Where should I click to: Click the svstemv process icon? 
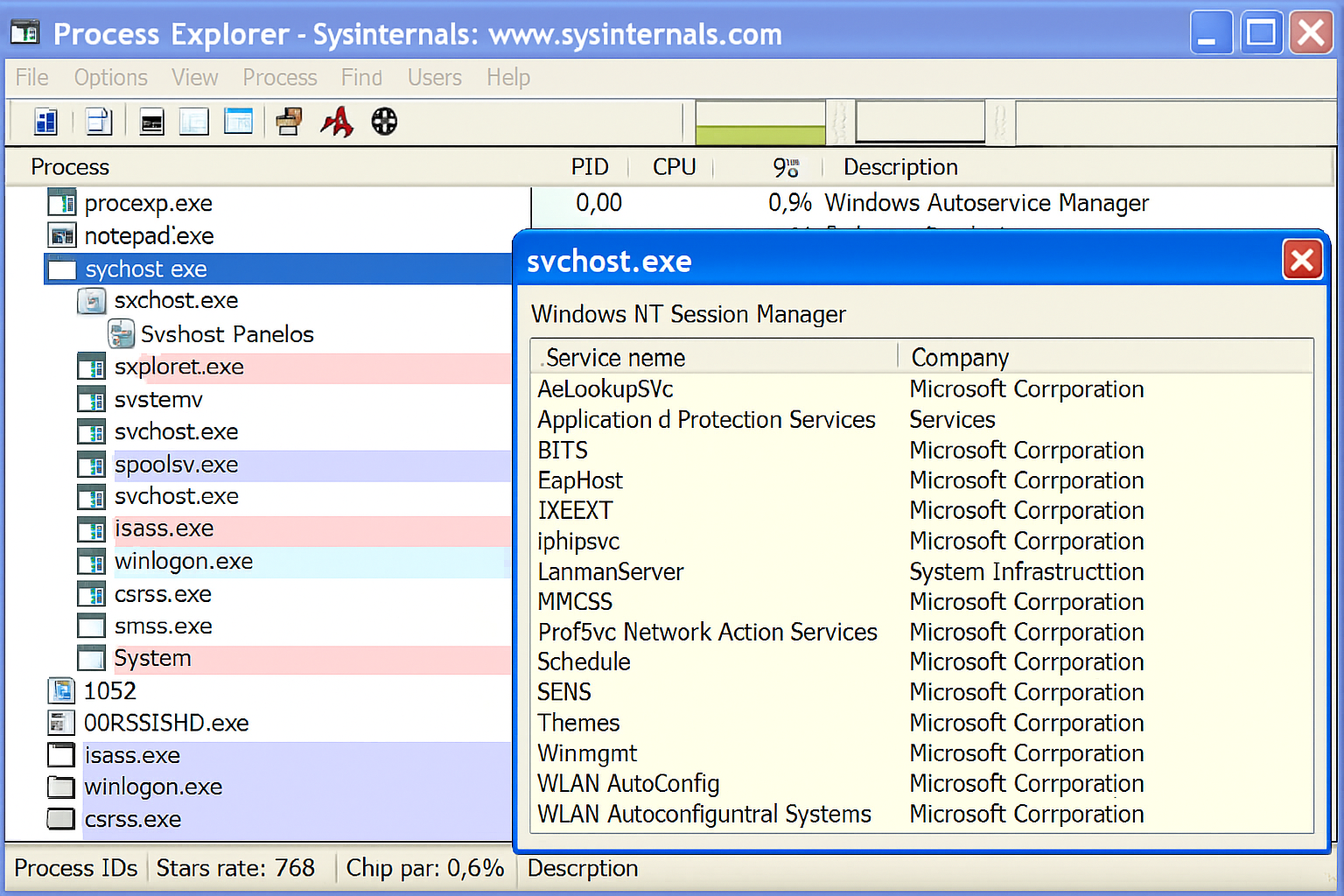click(x=92, y=400)
